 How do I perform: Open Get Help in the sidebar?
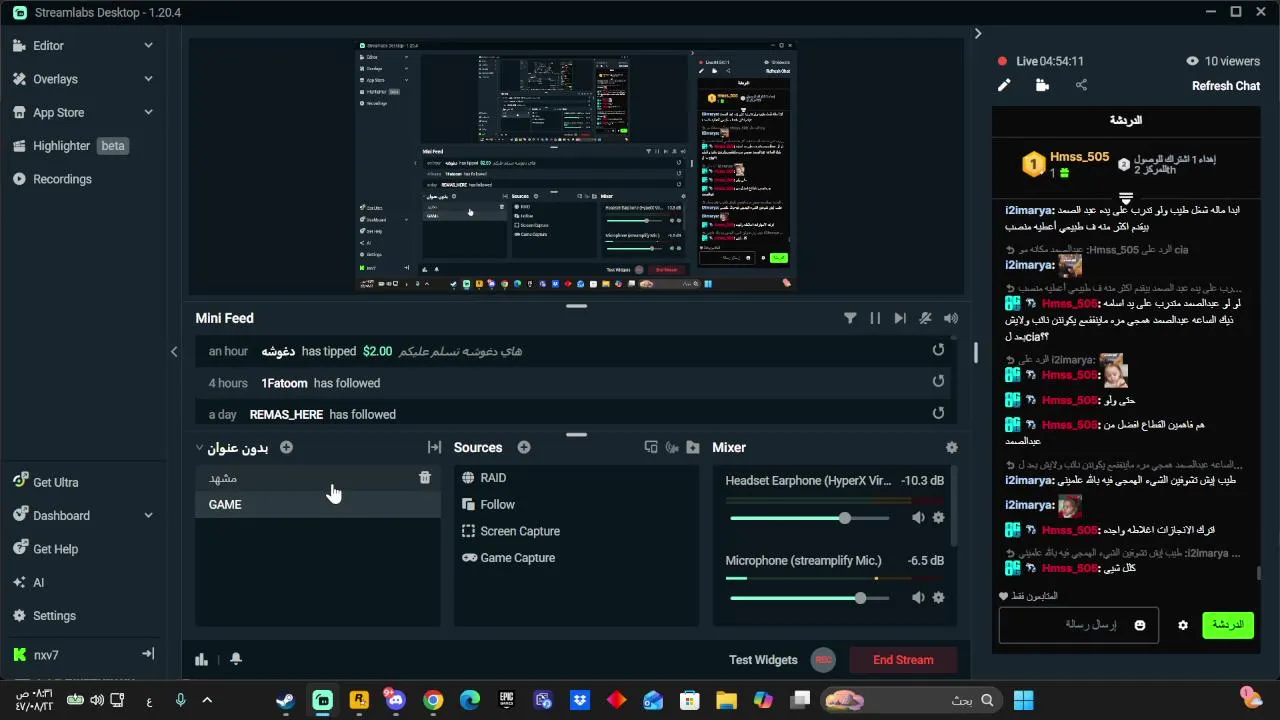(x=55, y=549)
